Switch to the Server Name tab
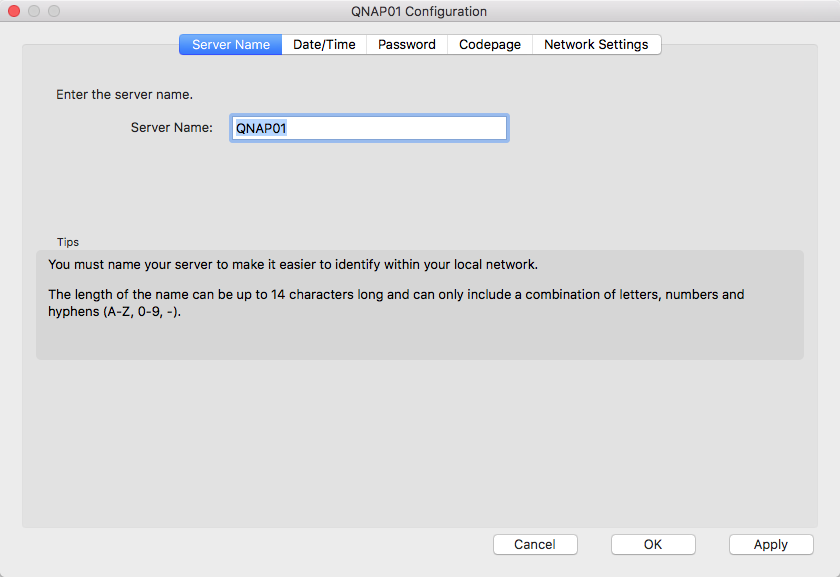Image resolution: width=840 pixels, height=577 pixels. [230, 44]
